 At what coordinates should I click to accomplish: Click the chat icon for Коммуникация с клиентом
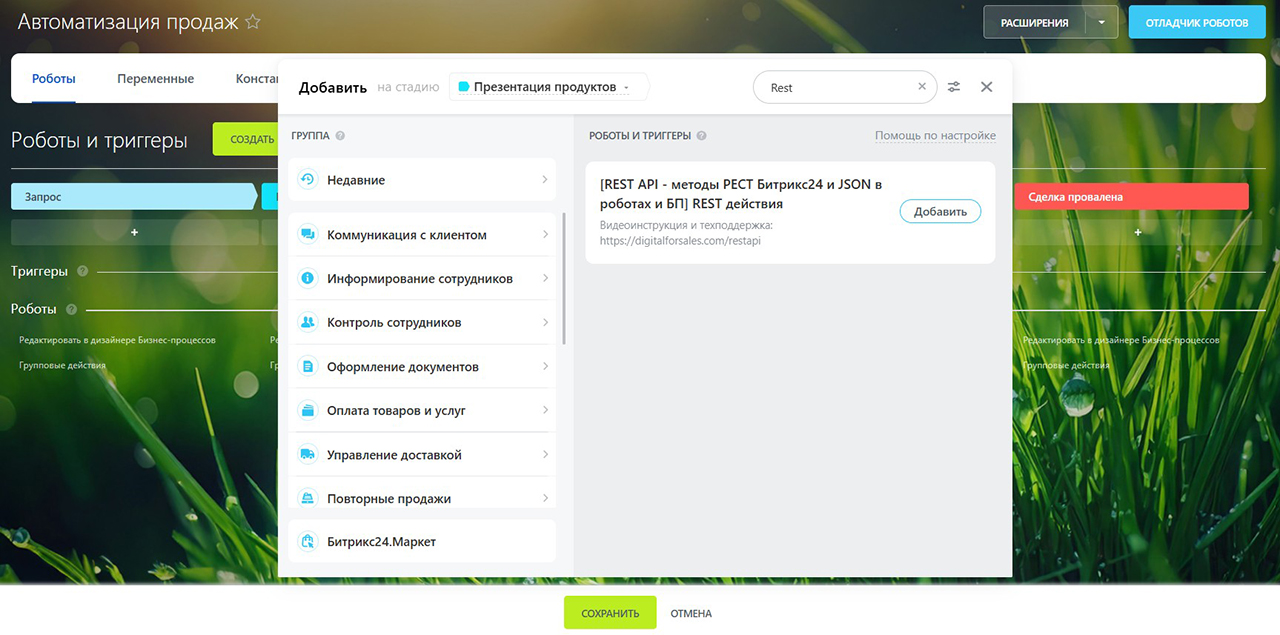click(308, 235)
